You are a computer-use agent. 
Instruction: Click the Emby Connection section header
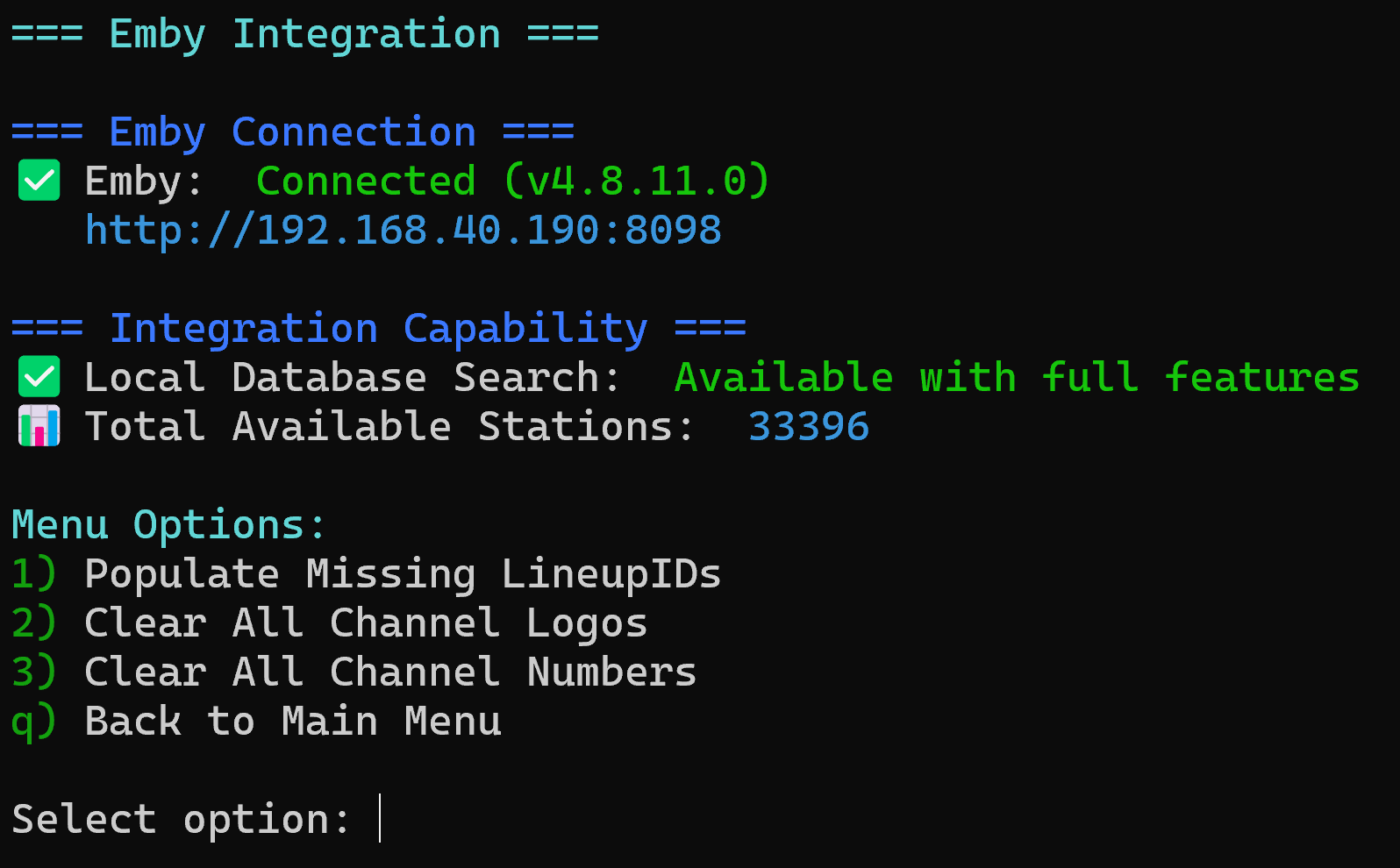(292, 132)
